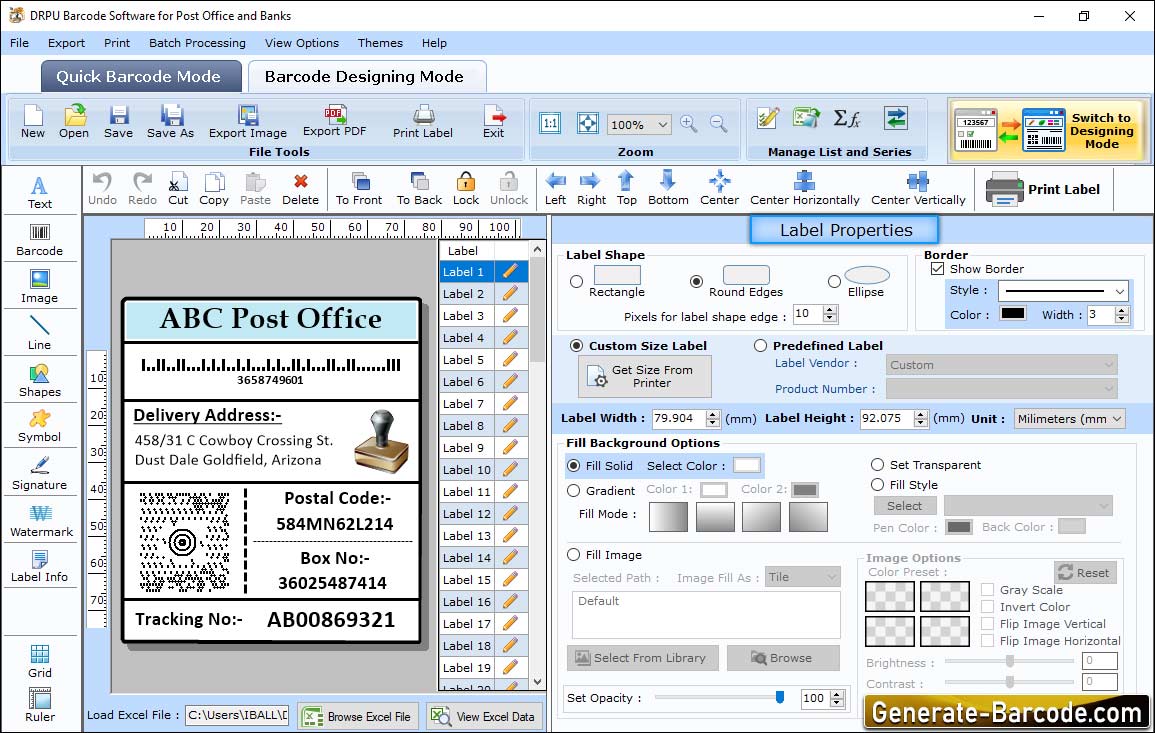Increase pixels for label shape edge
Viewport: 1155px width, 733px height.
[x=830, y=309]
